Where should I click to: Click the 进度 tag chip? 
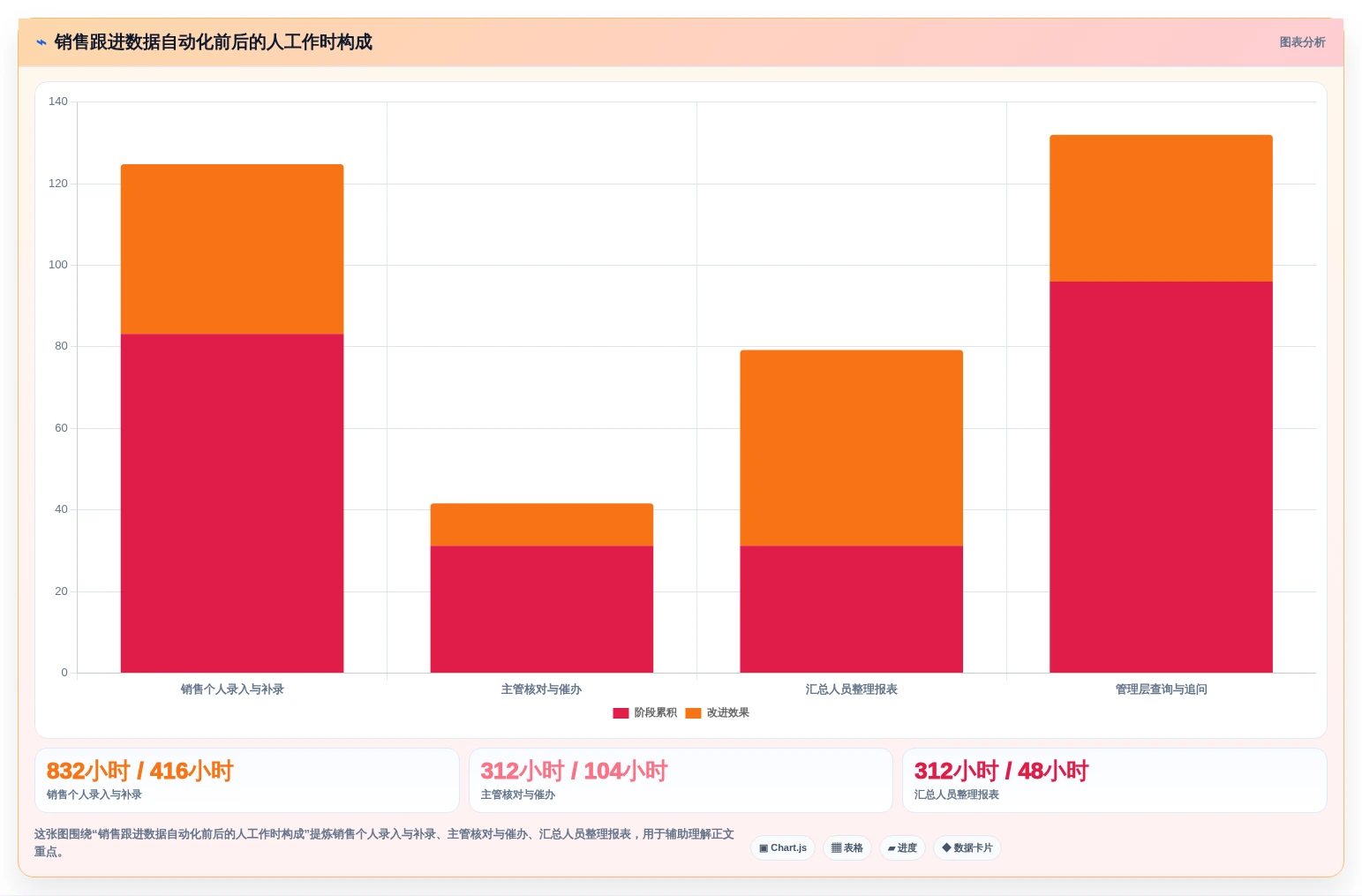pyautogui.click(x=902, y=848)
